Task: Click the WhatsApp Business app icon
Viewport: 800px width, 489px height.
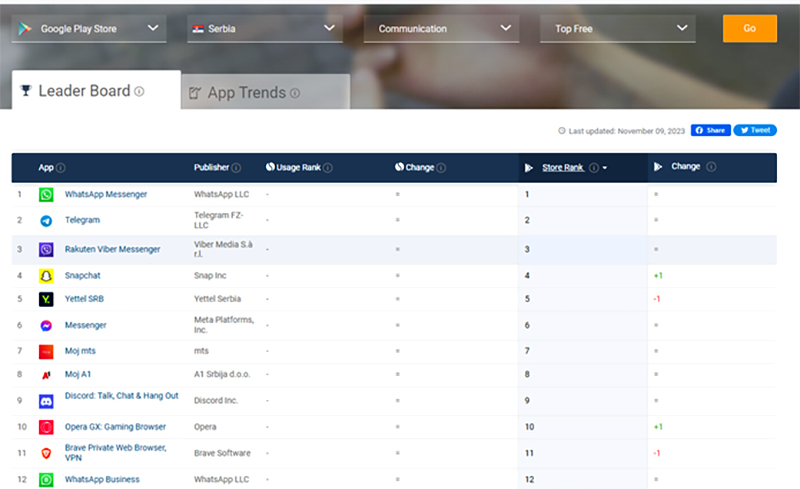Action: coord(46,480)
